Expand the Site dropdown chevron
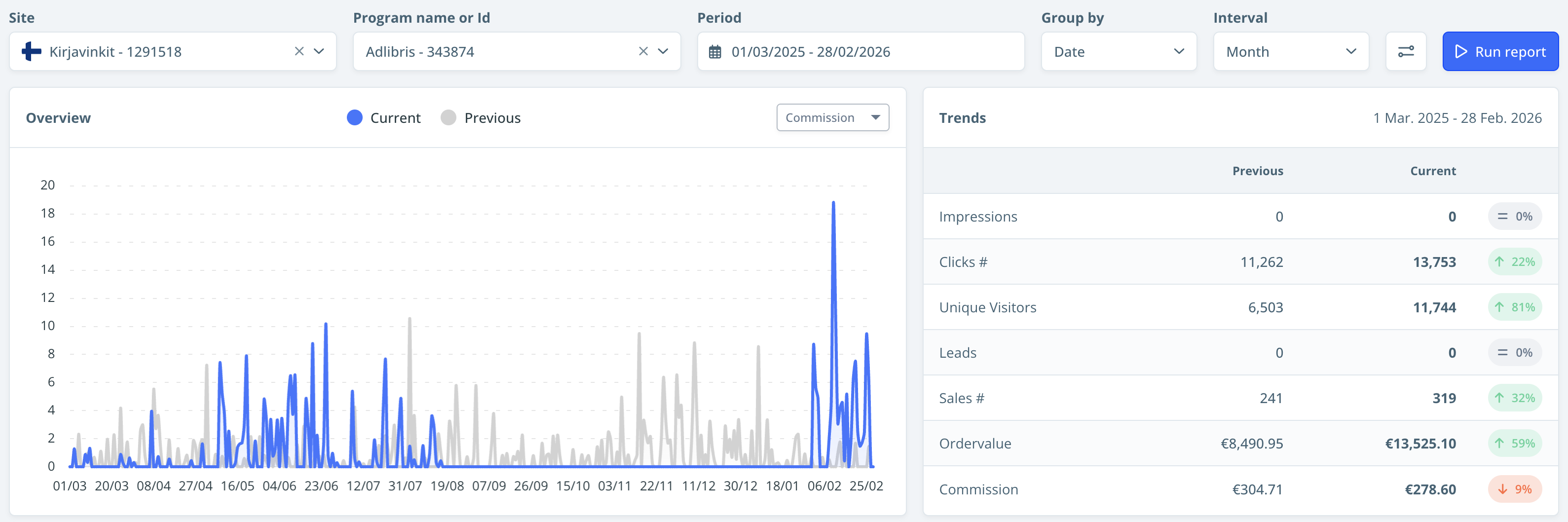Screen dimensions: 1568x522 point(319,52)
